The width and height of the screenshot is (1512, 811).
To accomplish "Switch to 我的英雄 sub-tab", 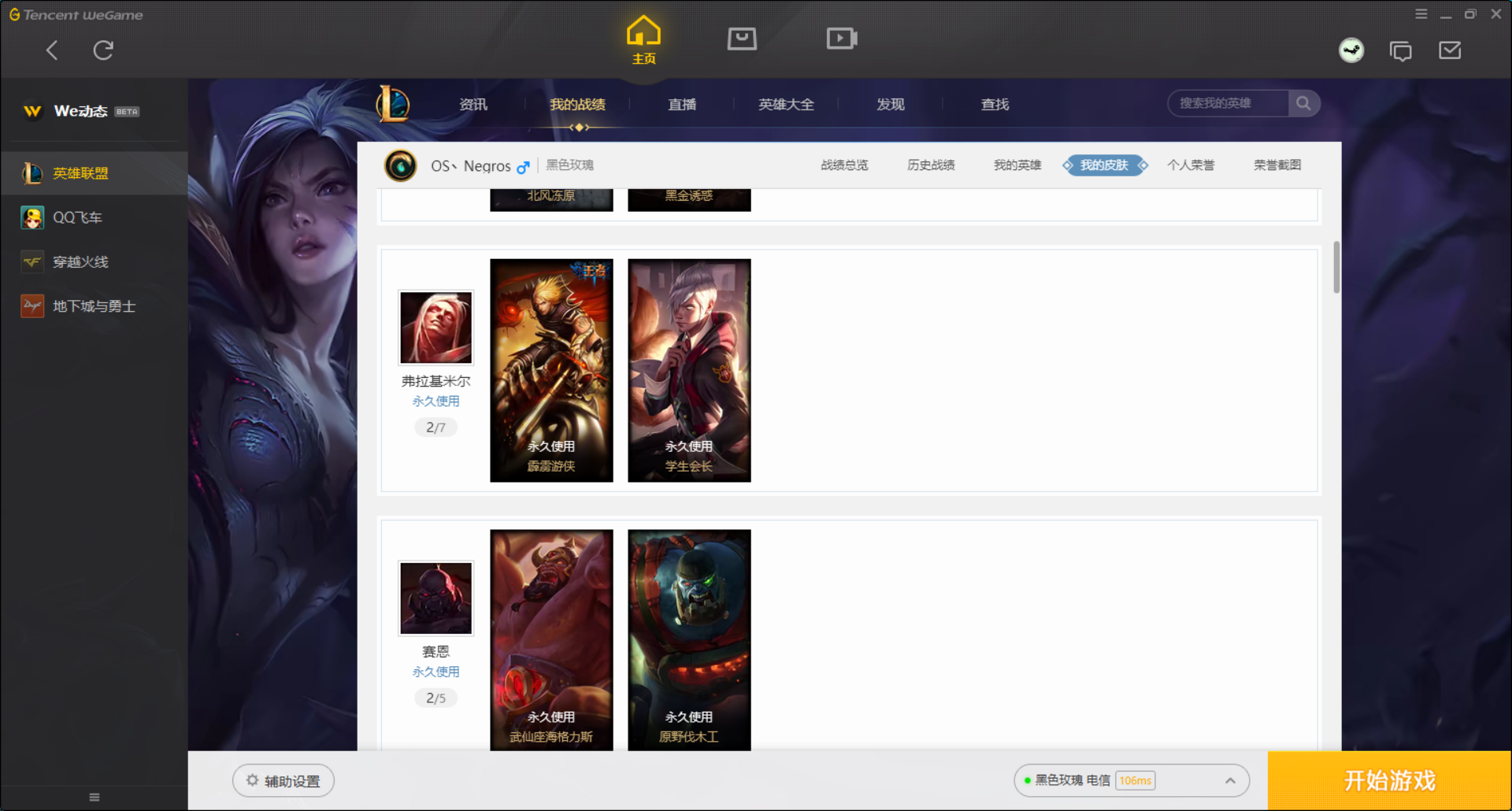I will pyautogui.click(x=1017, y=165).
